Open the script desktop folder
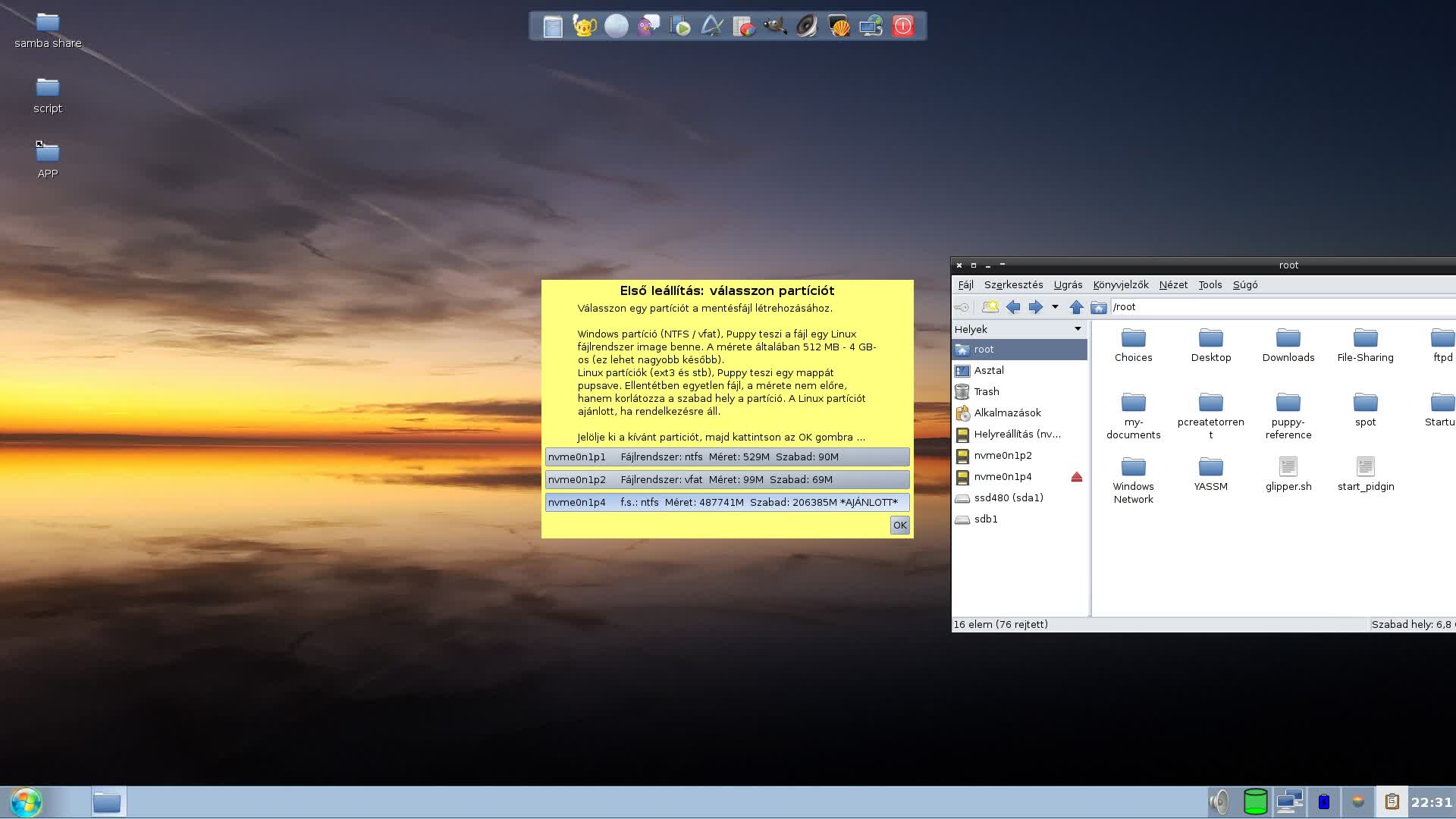Viewport: 1456px width, 819px height. click(x=48, y=96)
